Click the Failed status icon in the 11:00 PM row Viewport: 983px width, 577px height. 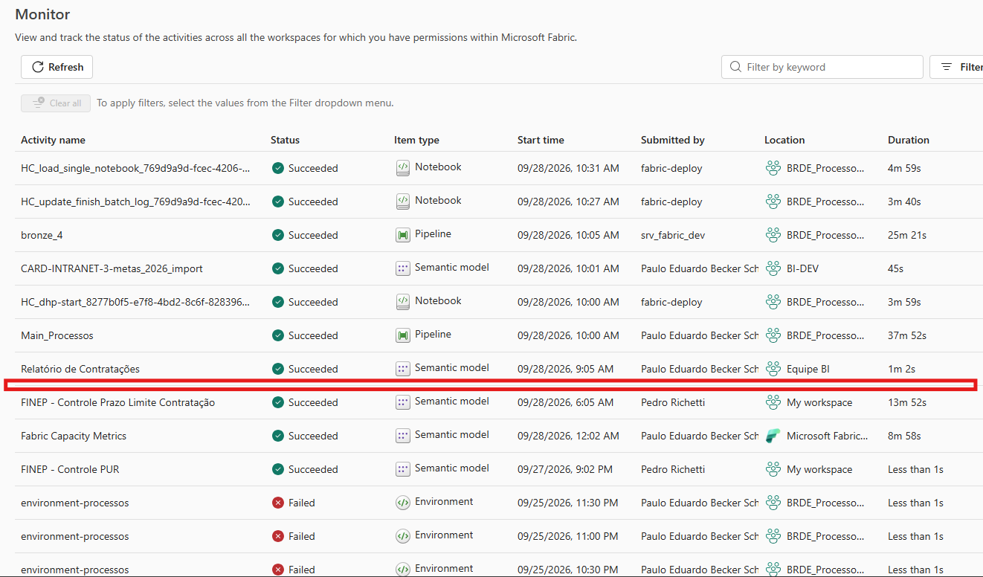[278, 536]
